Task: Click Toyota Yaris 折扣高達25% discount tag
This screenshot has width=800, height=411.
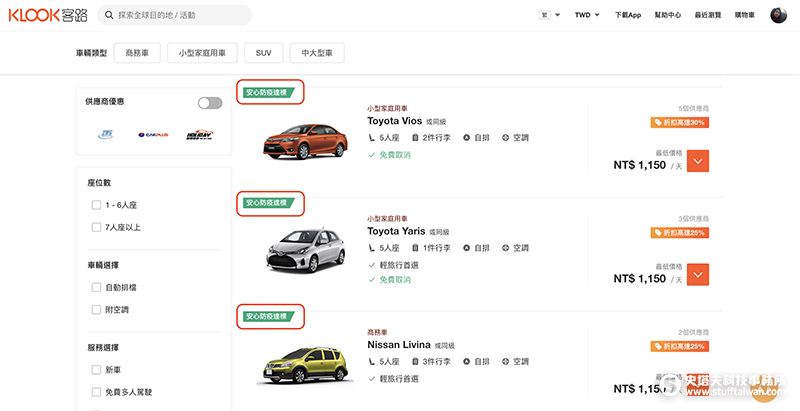Action: click(x=680, y=233)
